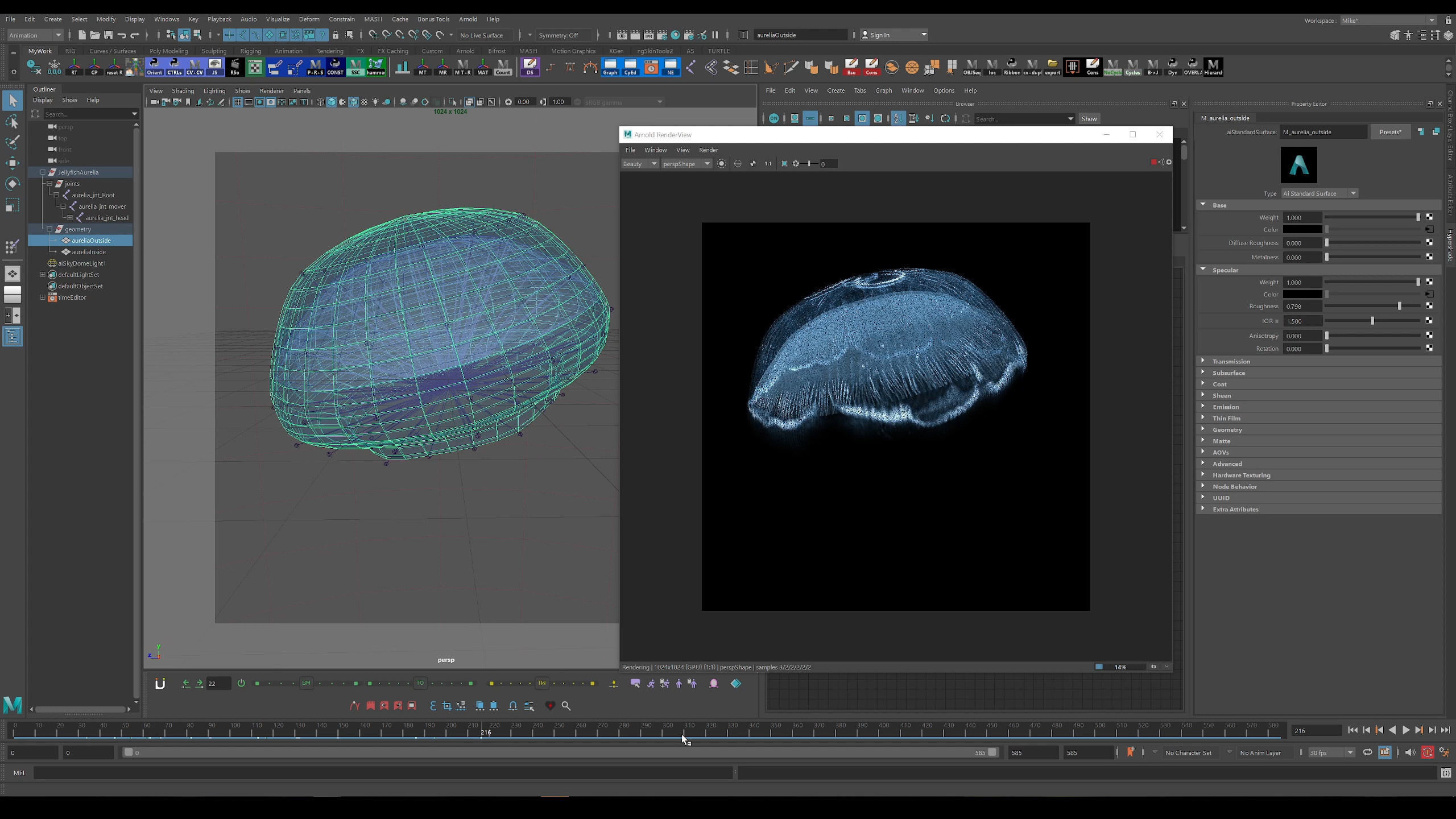
Task: Click the red stop render icon
Action: pyautogui.click(x=1153, y=163)
